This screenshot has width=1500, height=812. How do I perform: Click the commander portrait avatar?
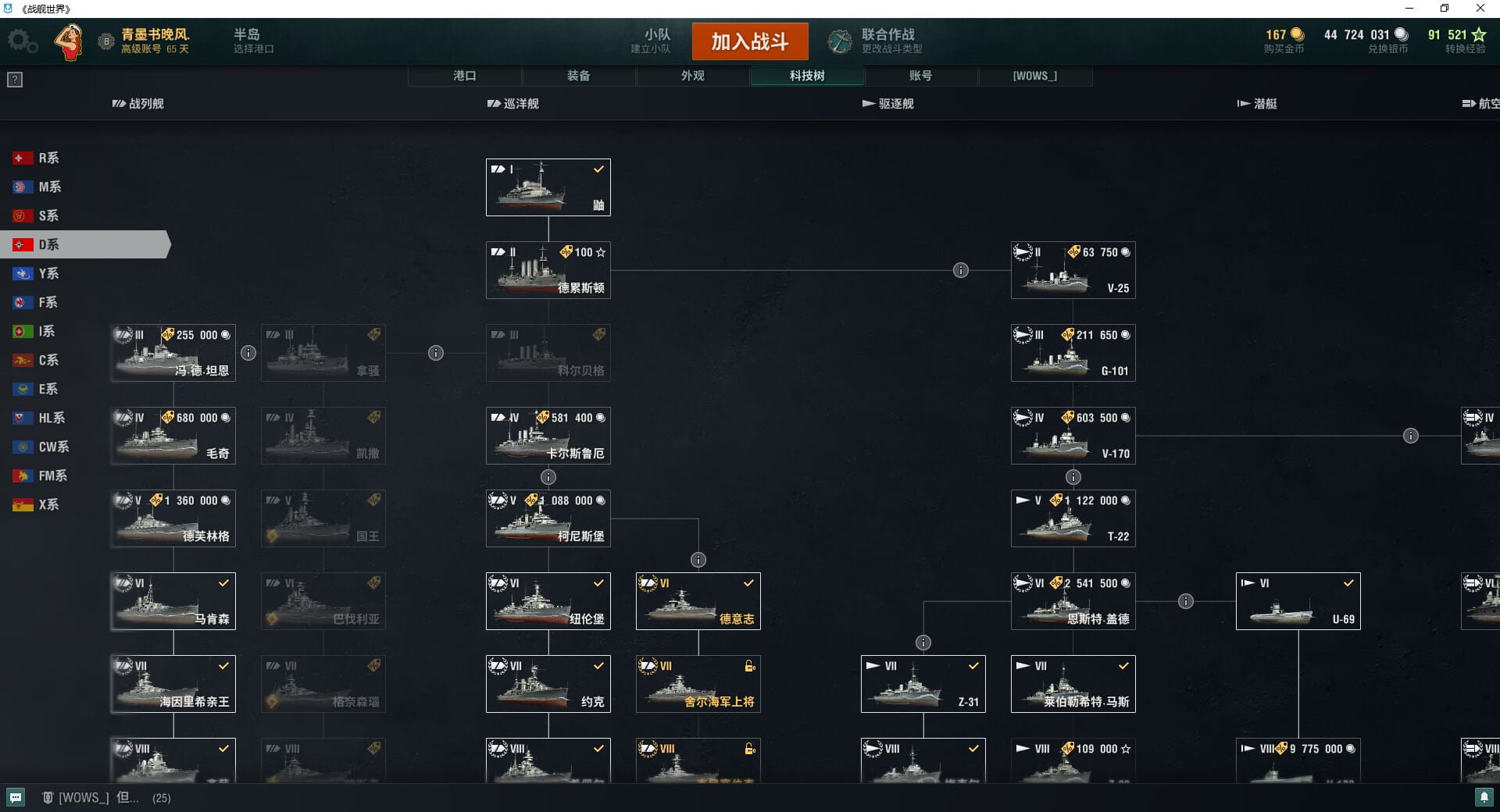click(70, 41)
